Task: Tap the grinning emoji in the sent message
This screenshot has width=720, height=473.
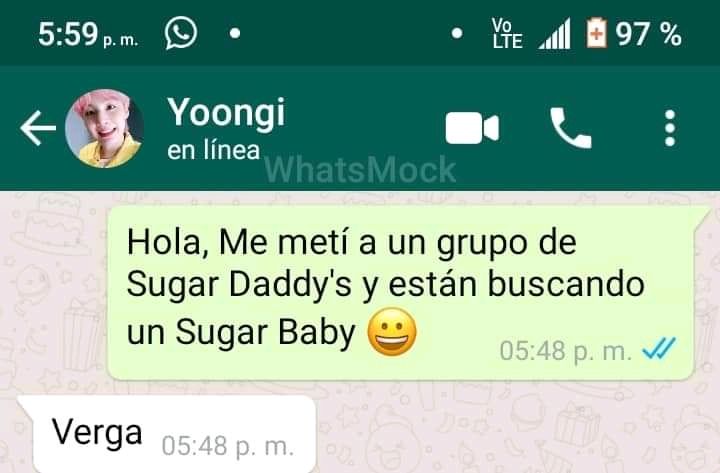Action: click(x=392, y=332)
